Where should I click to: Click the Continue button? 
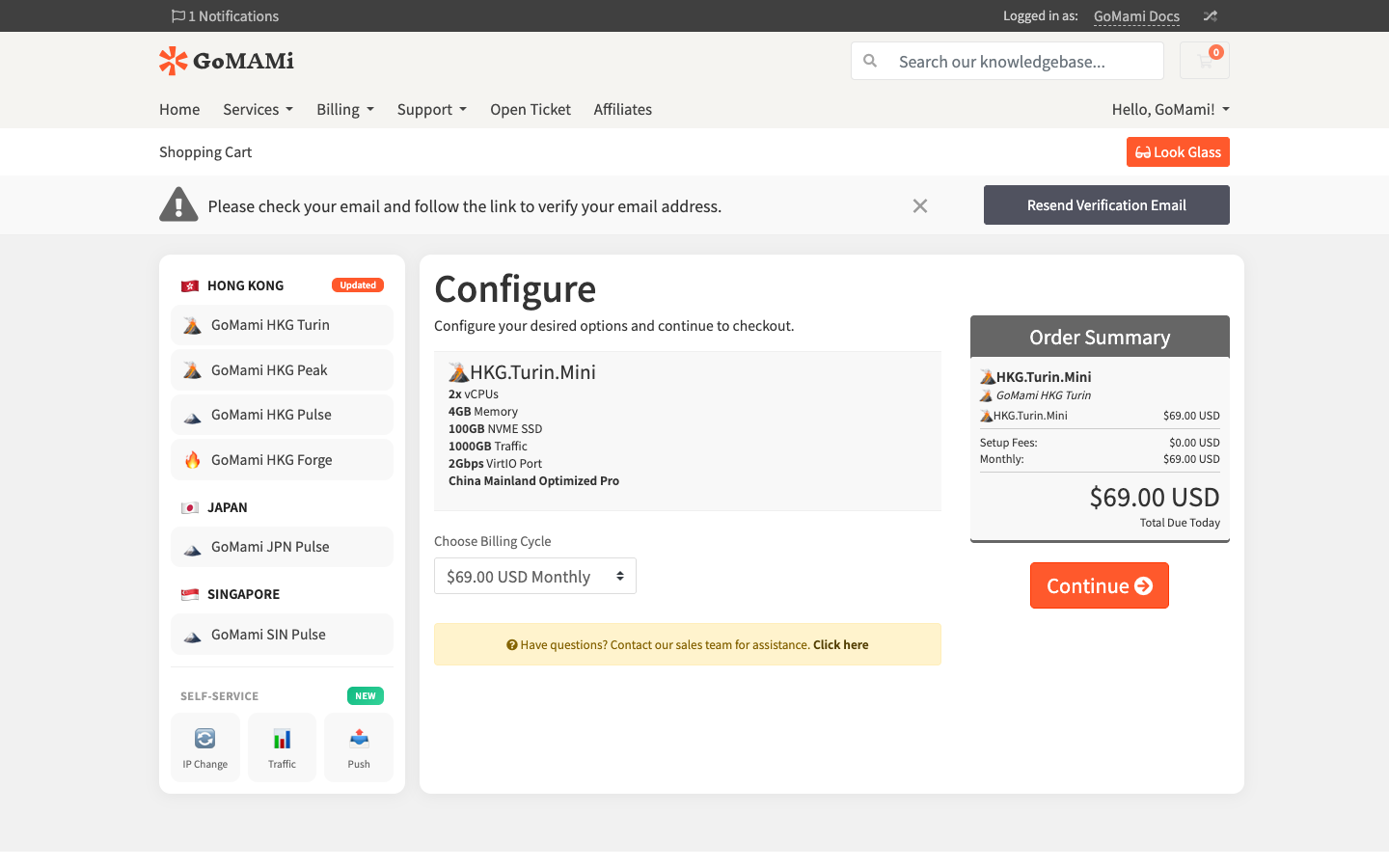tap(1100, 585)
